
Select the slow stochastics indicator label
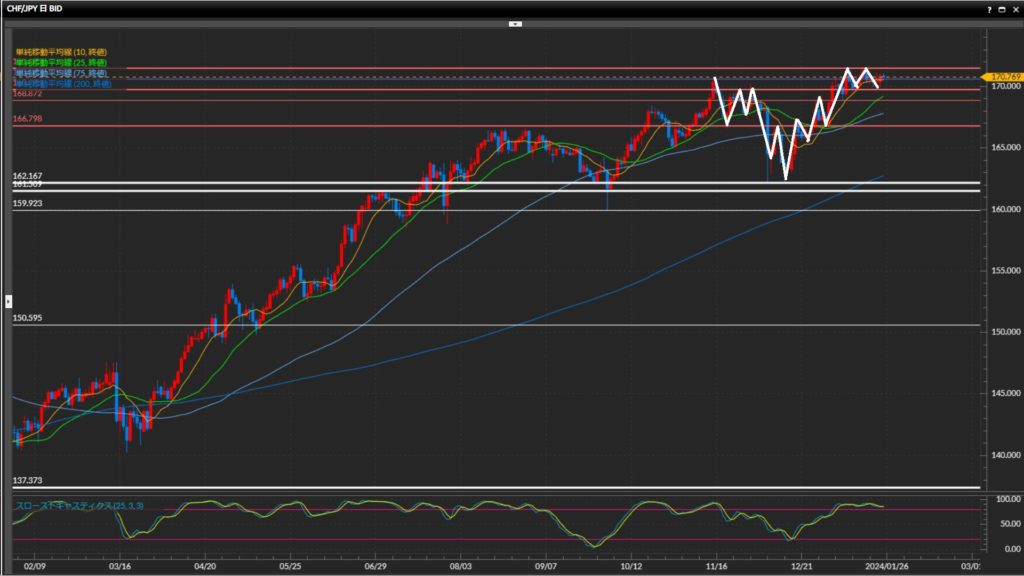coord(79,507)
